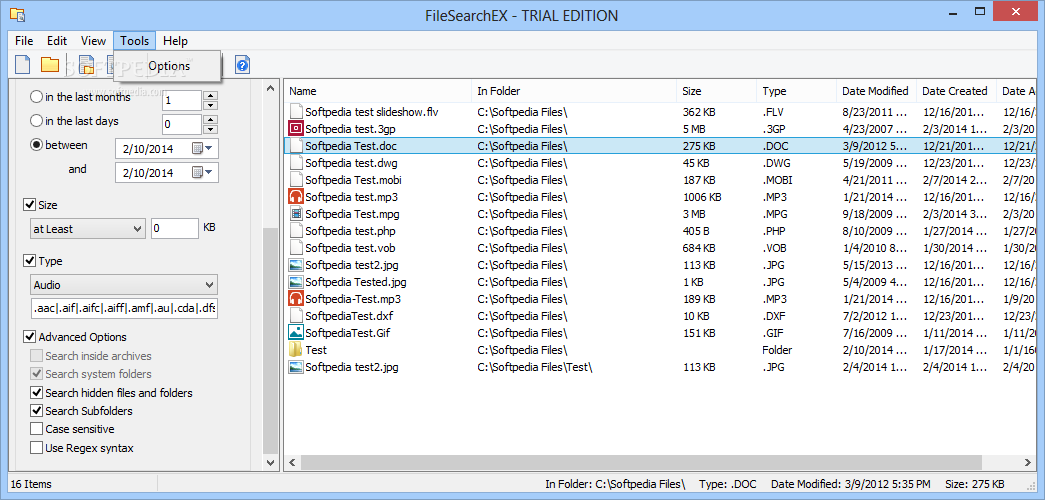1045x500 pixels.
Task: Open help via the question mark toolbar icon
Action: click(243, 65)
